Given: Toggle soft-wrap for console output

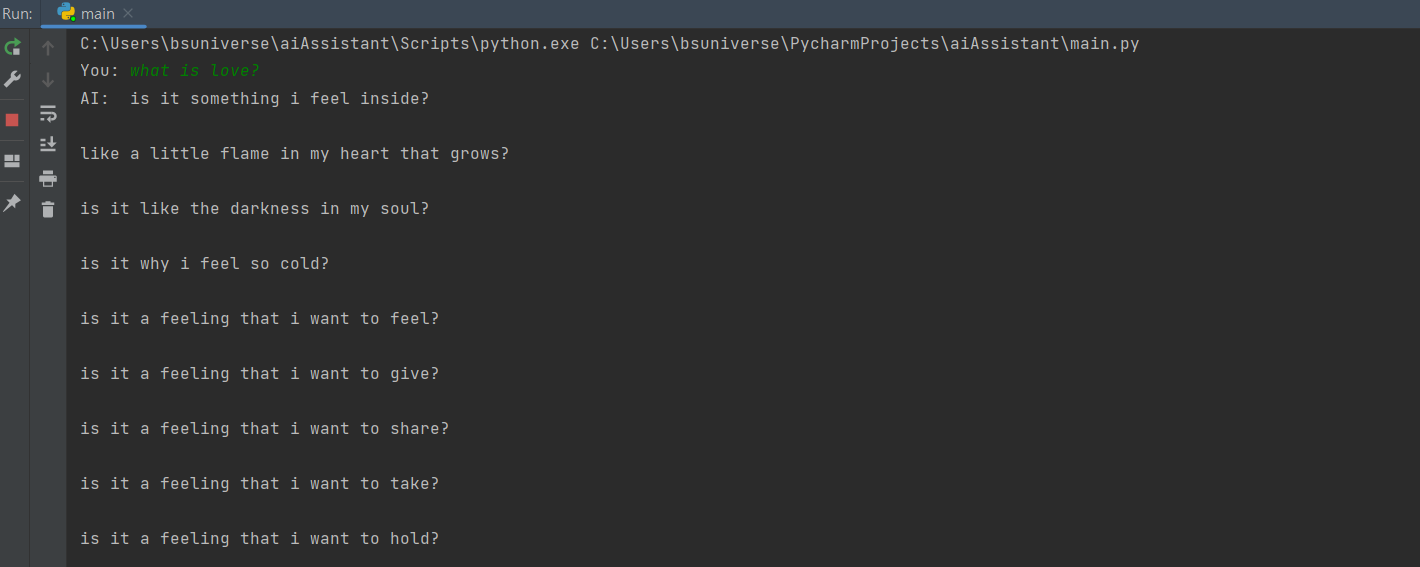Looking at the screenshot, I should [47, 113].
